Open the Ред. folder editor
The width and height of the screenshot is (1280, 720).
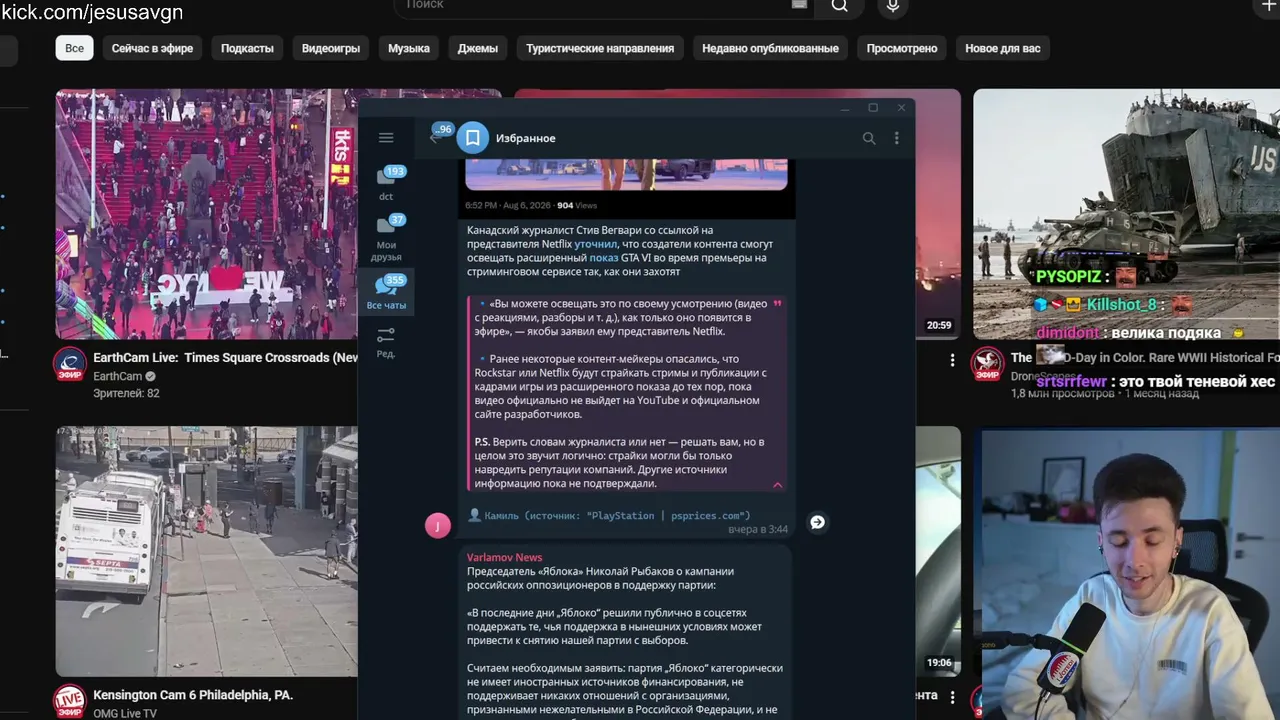click(x=386, y=342)
